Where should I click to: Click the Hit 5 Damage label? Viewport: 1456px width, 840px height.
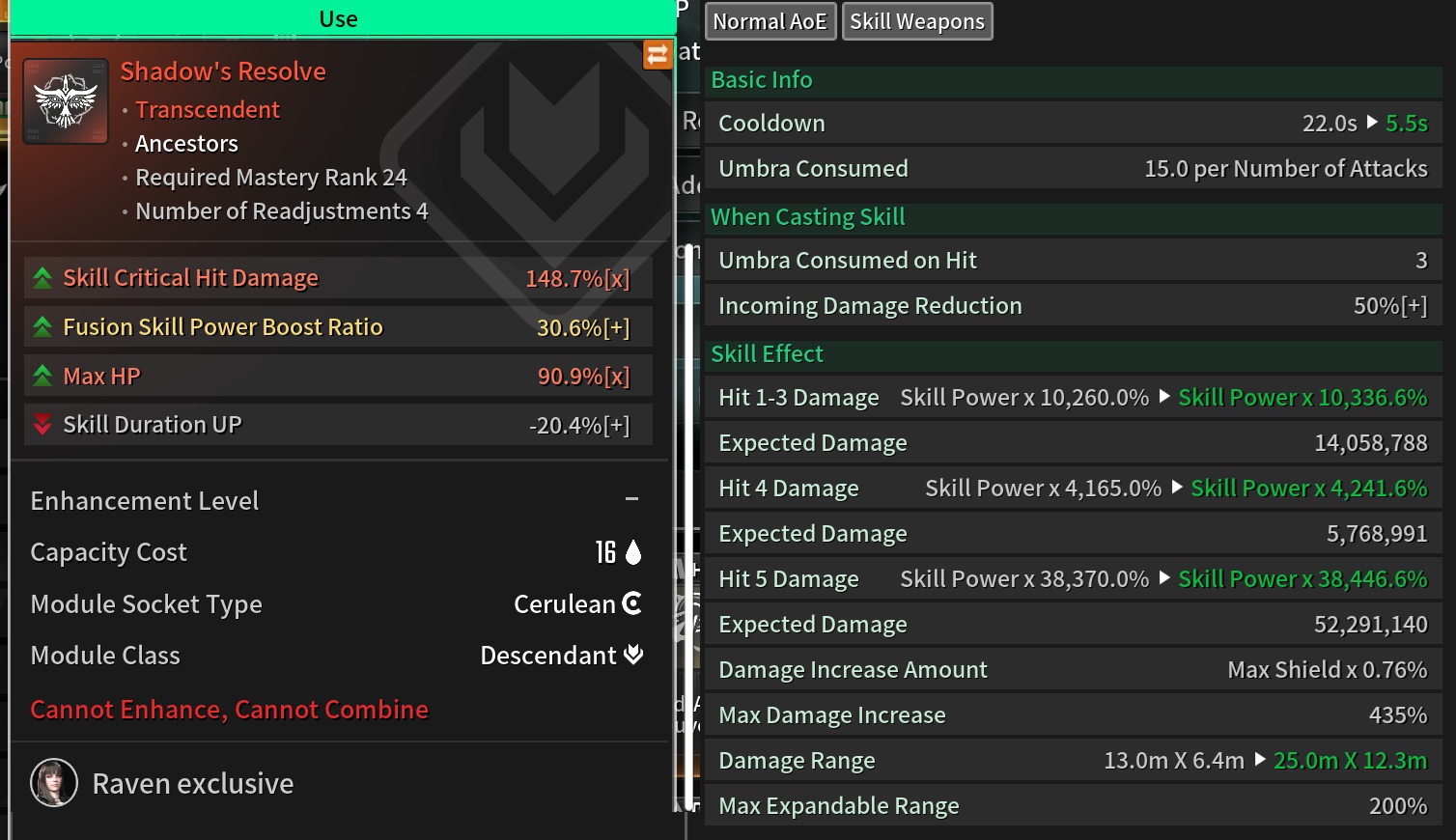pyautogui.click(x=788, y=579)
